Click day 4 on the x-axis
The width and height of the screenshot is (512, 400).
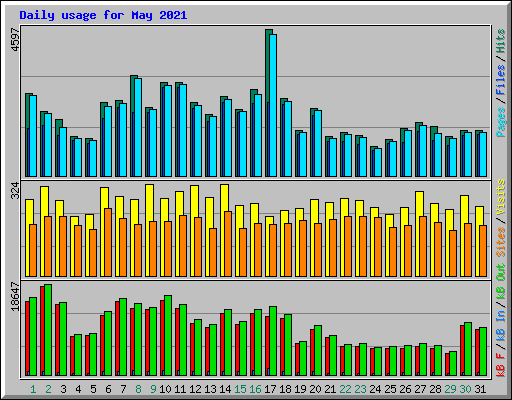click(78, 389)
